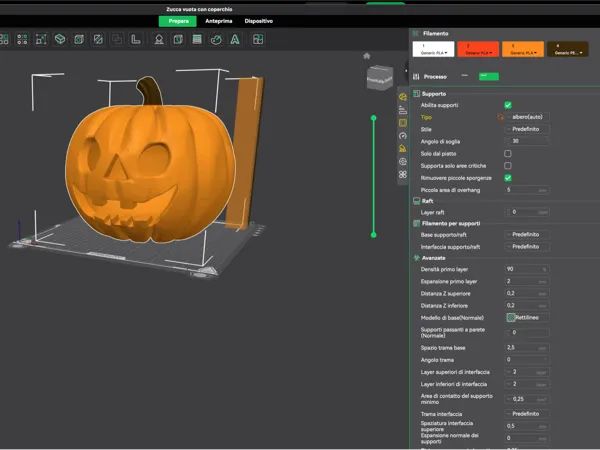
Task: Select the orange prime tower block
Action: (x=245, y=153)
